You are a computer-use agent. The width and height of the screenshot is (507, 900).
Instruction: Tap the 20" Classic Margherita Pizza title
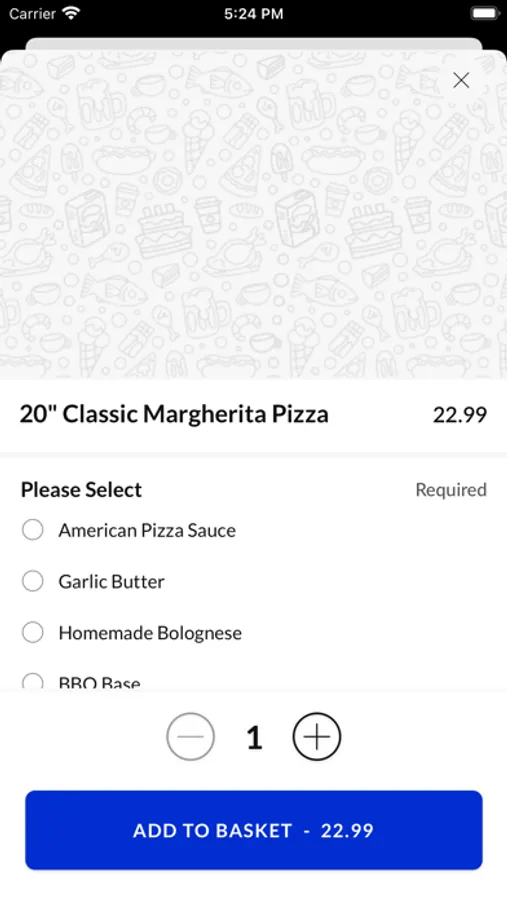(x=174, y=414)
